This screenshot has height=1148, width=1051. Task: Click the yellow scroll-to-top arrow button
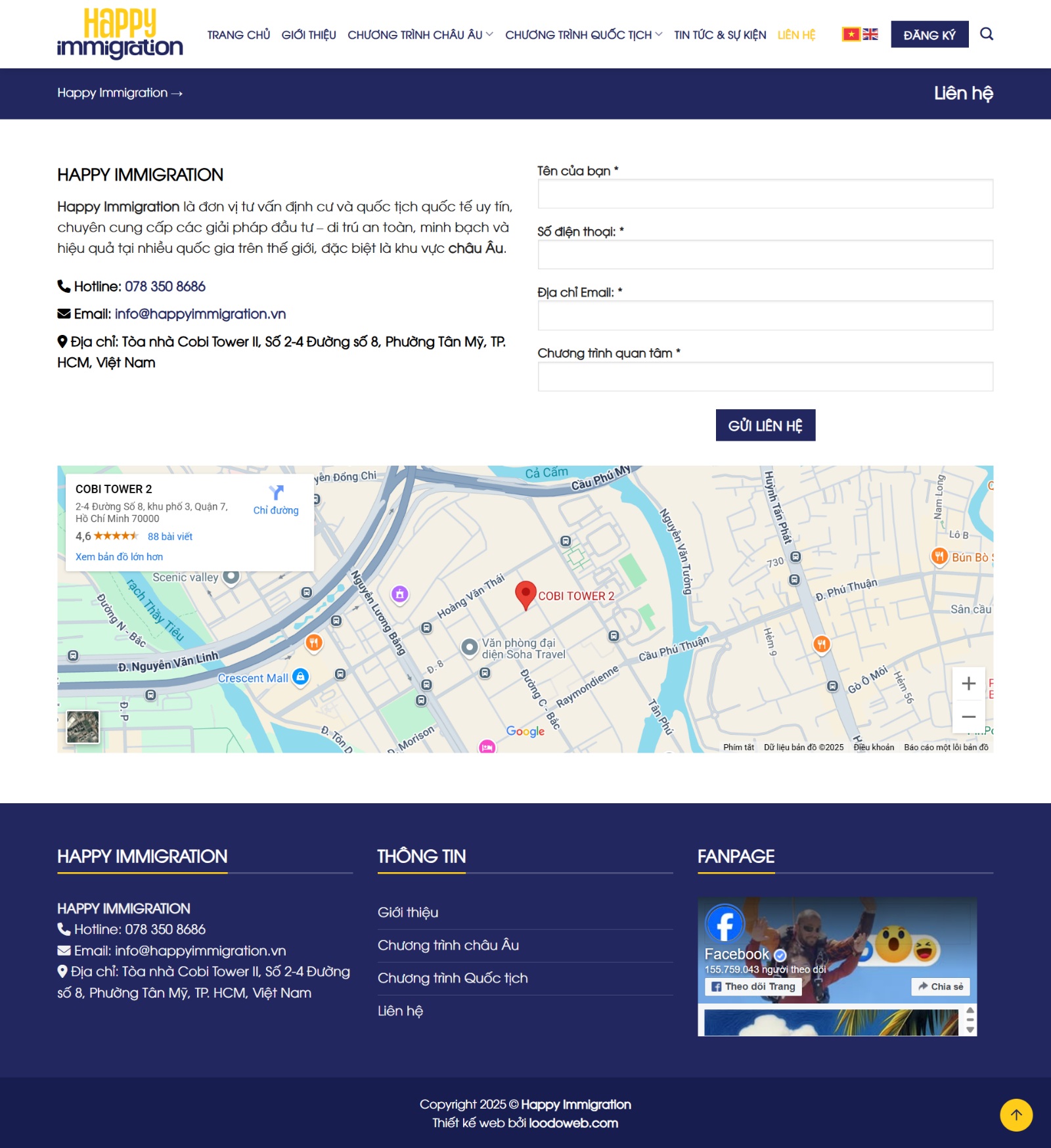[x=1016, y=1115]
